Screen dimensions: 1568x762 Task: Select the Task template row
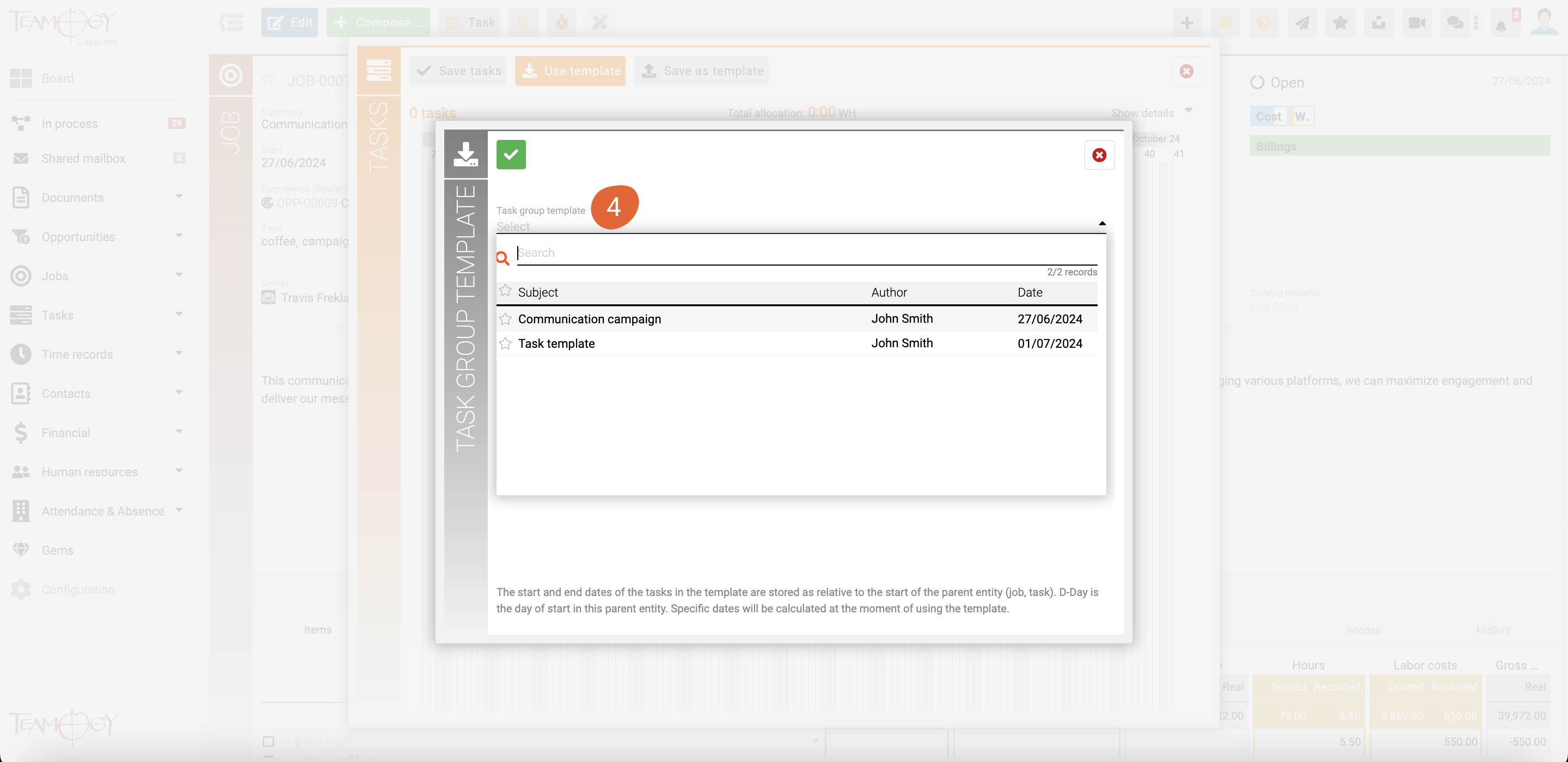point(797,343)
